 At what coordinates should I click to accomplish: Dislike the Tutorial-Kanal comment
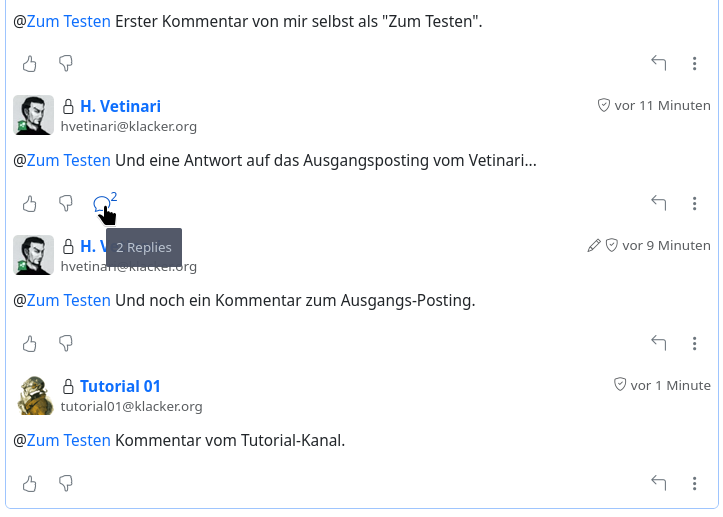pos(66,484)
